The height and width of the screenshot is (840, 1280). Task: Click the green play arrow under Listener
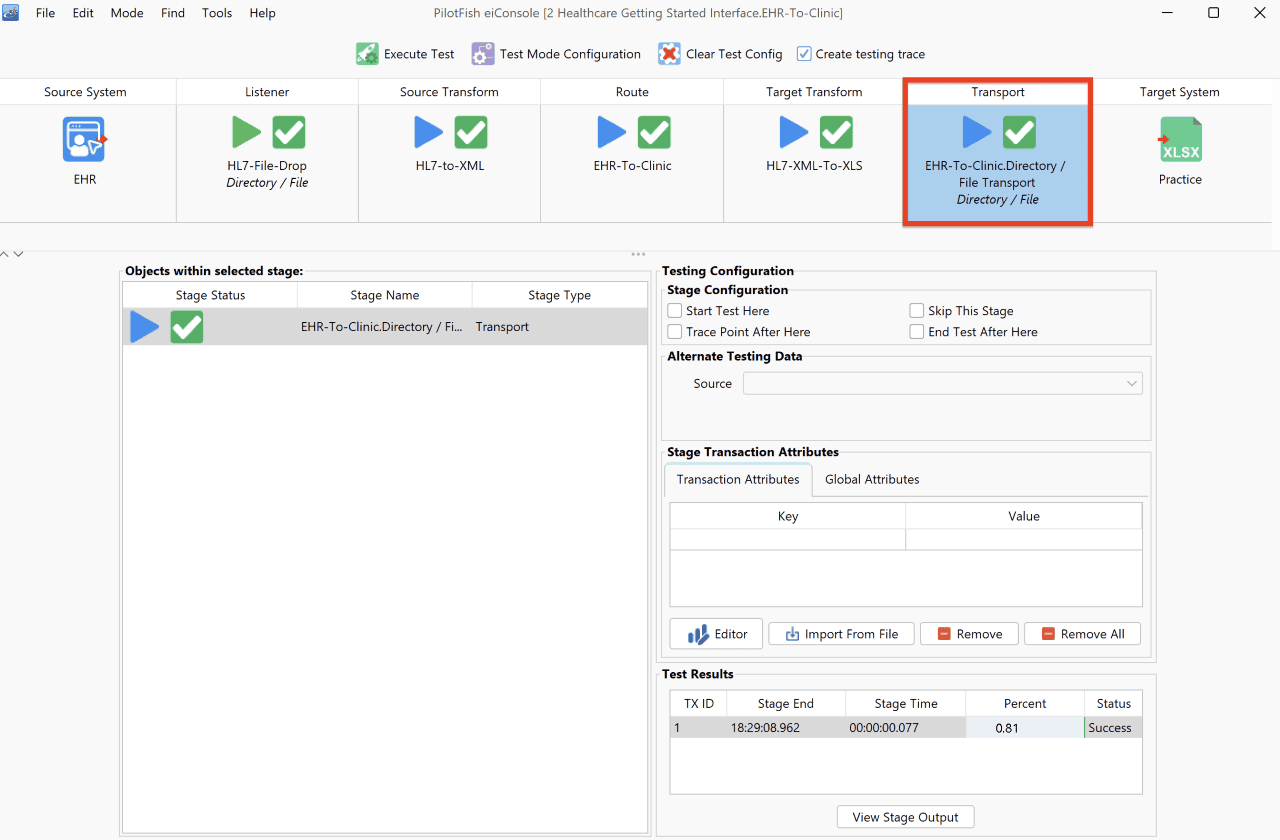pyautogui.click(x=246, y=132)
